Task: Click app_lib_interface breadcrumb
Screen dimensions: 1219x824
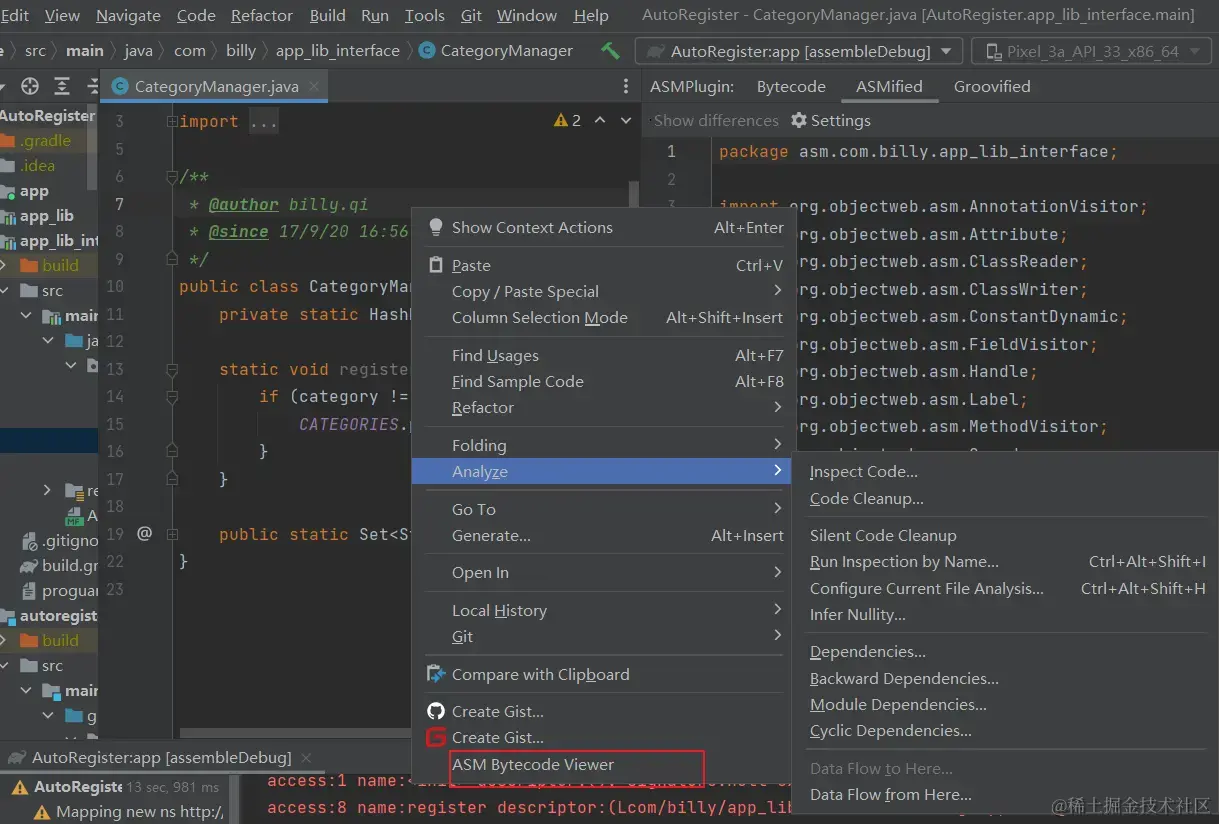Action: pos(338,50)
